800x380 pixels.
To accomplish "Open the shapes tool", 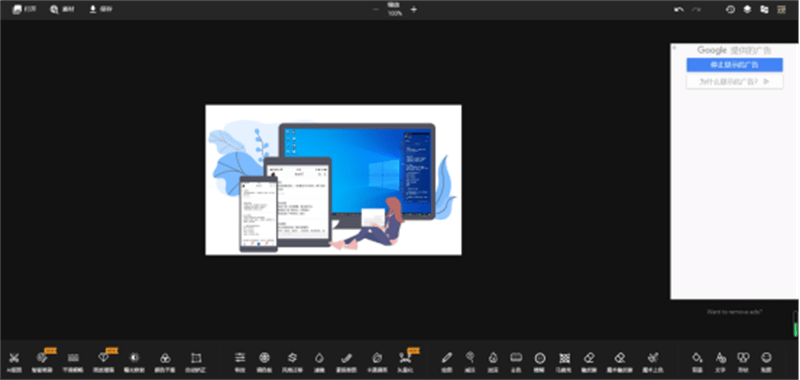I will pyautogui.click(x=743, y=357).
